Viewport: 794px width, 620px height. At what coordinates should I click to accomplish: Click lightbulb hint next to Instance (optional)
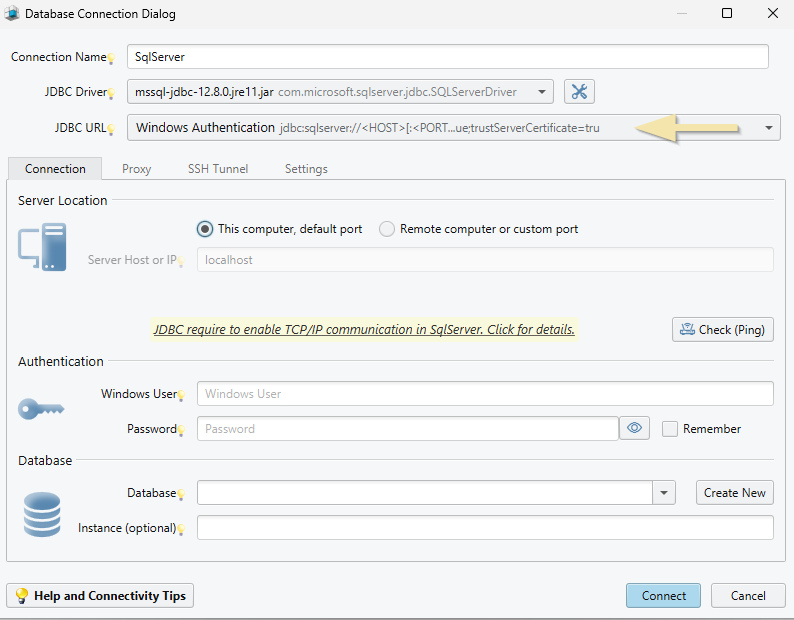[x=181, y=530]
